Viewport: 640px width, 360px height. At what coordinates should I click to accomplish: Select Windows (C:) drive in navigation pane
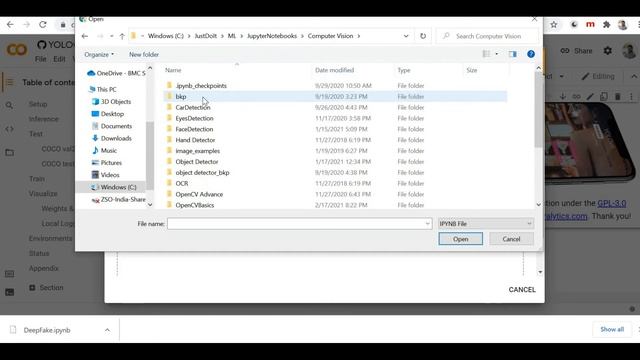113,187
